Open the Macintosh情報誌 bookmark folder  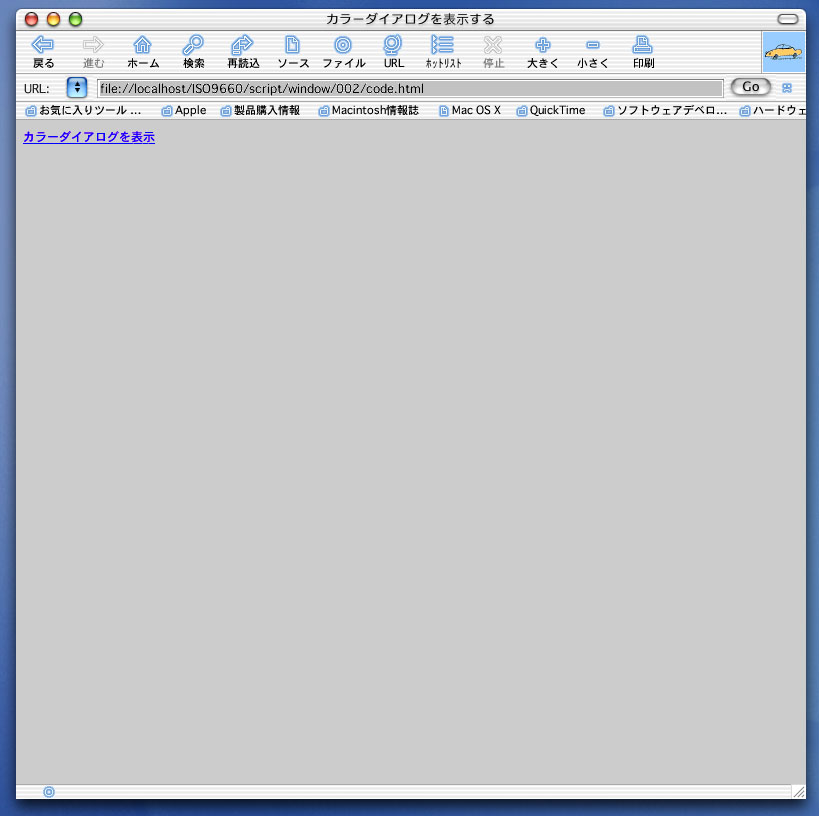[369, 110]
